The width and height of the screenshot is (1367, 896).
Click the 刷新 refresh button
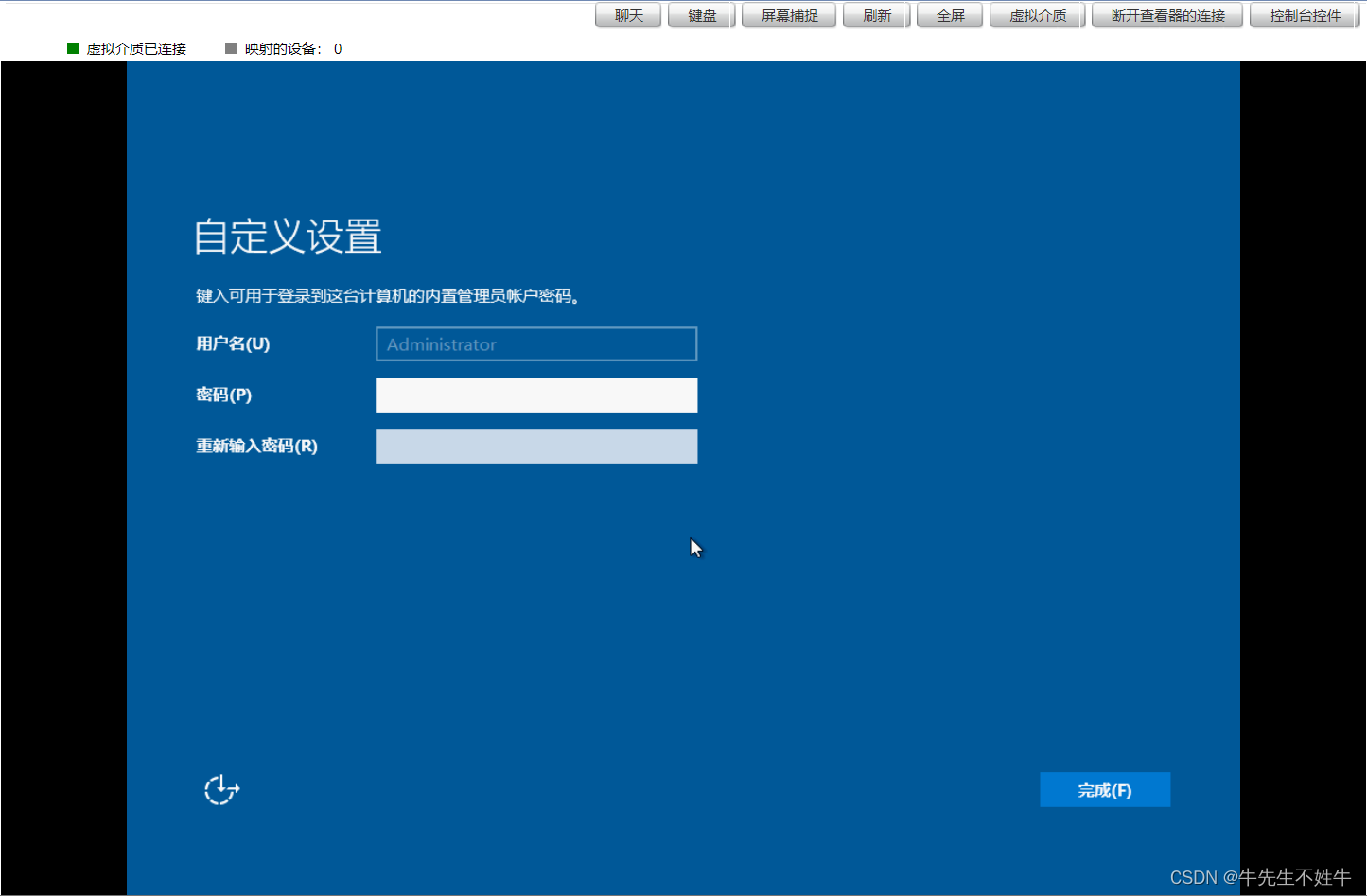pos(877,15)
